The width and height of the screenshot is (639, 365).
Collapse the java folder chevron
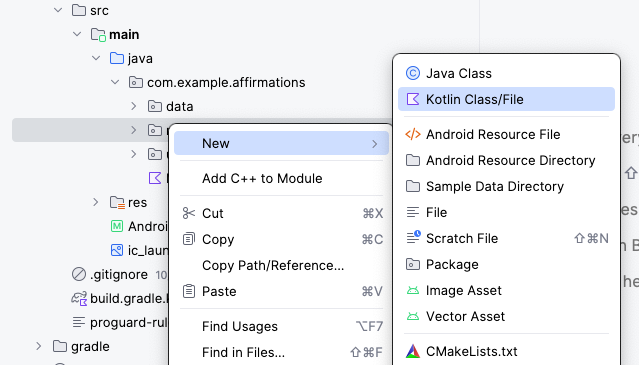point(96,58)
